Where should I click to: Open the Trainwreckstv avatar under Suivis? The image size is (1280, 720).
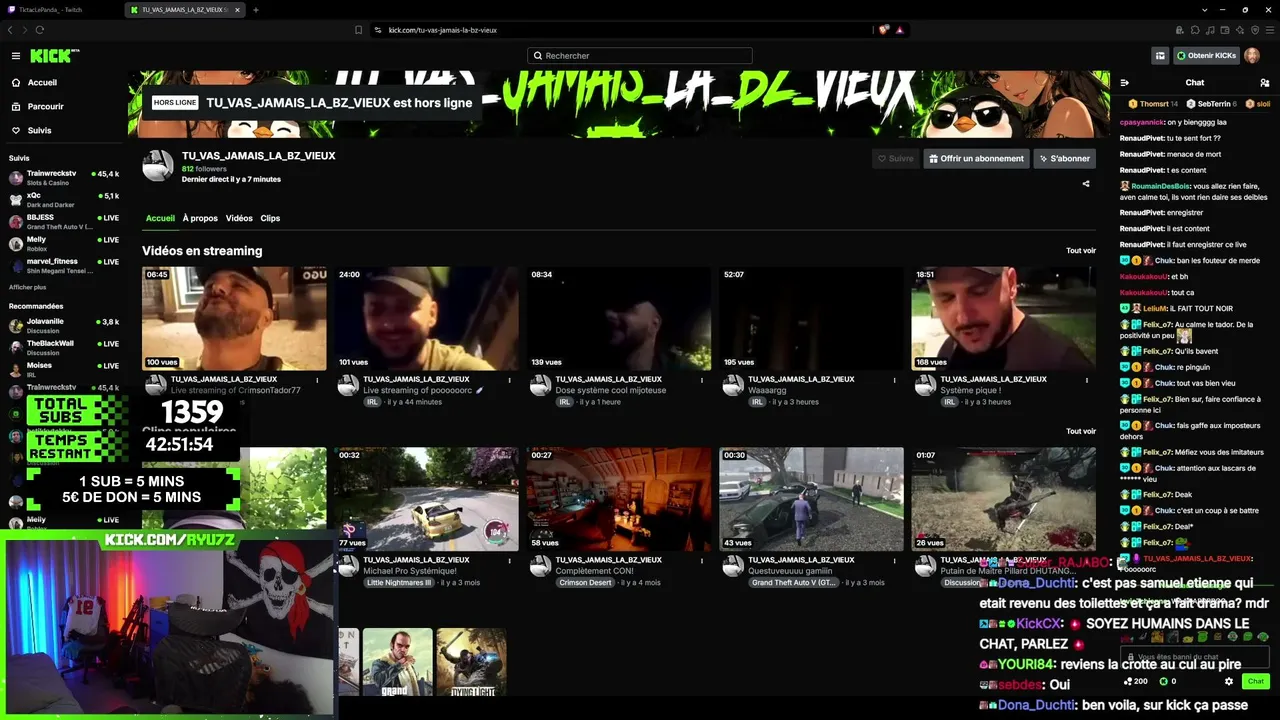[16, 178]
